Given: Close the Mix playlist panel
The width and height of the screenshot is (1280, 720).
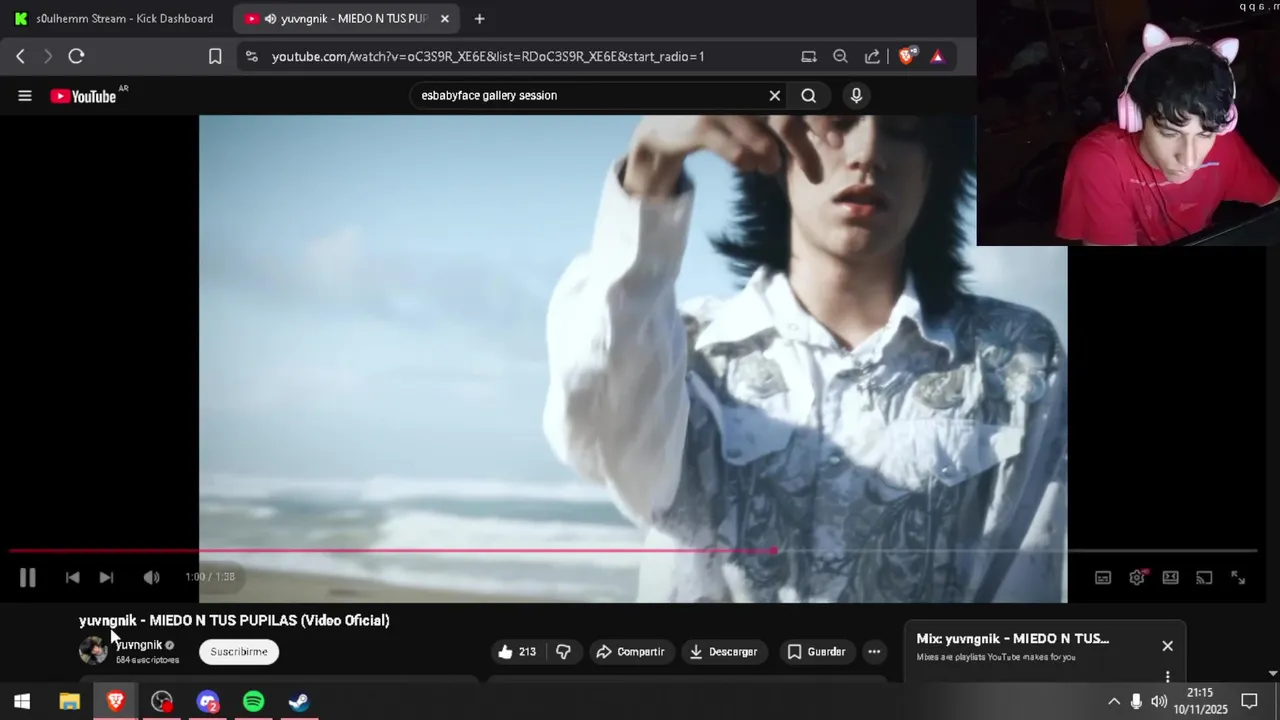Looking at the screenshot, I should 1167,646.
